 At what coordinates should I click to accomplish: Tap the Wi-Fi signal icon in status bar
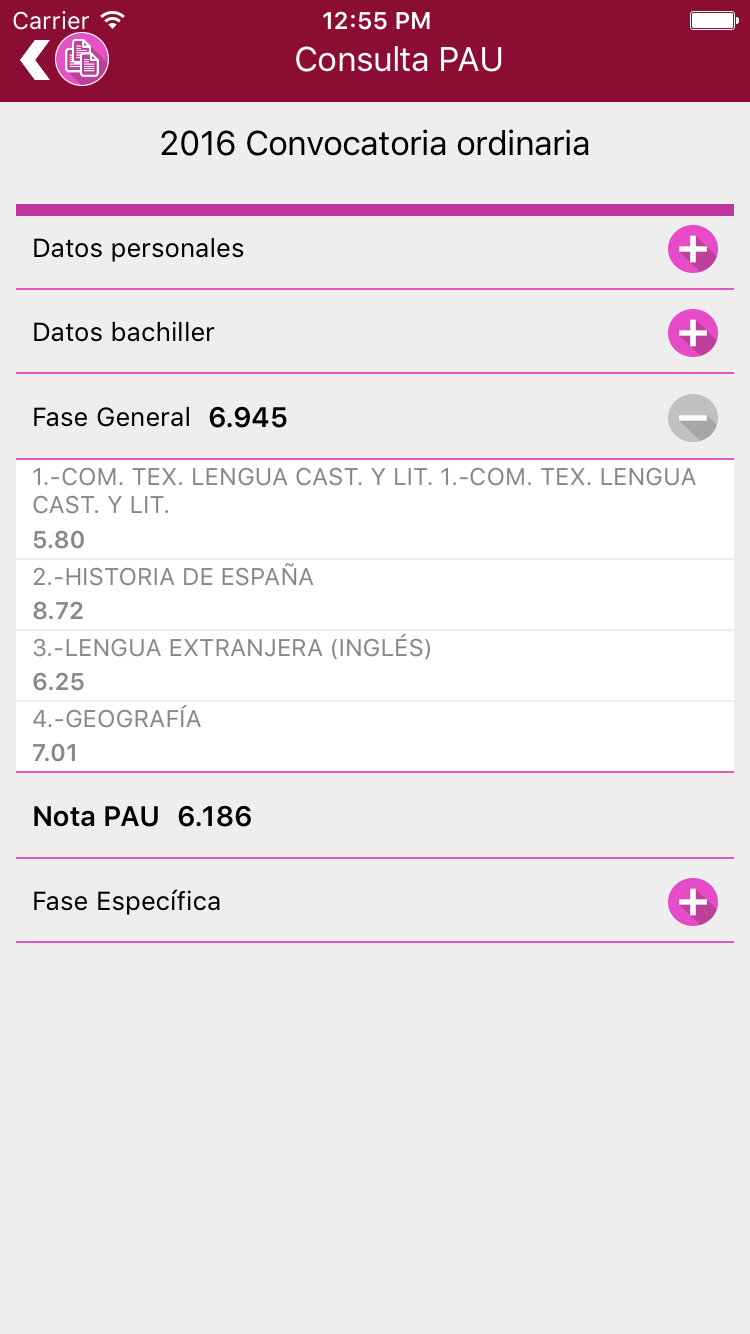click(x=113, y=20)
